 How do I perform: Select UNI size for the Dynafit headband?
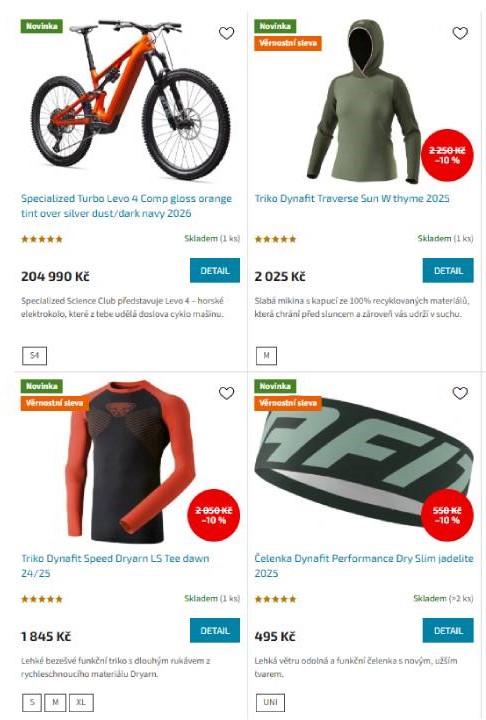[x=270, y=702]
